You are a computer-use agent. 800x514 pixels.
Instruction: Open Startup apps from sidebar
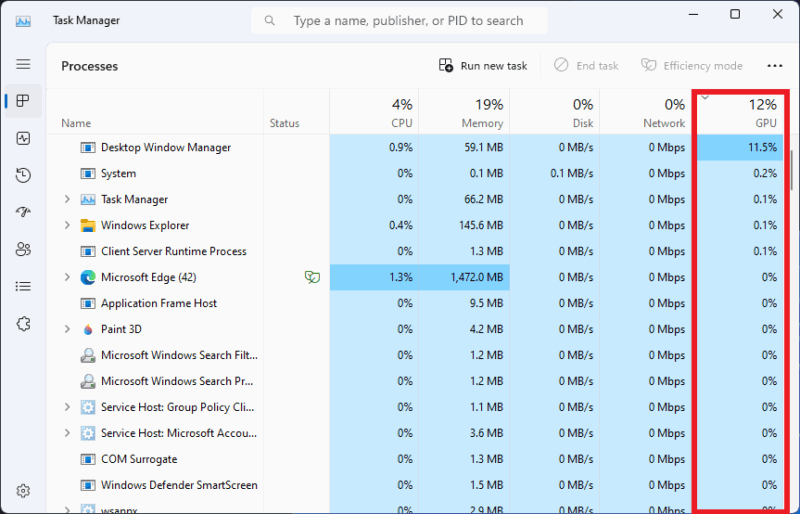tap(23, 212)
